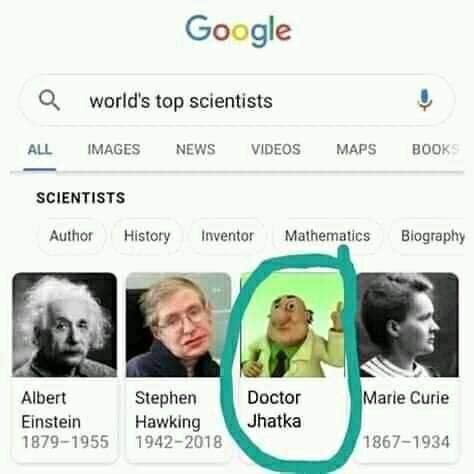Select the ALL results tab
This screenshot has width=474, height=474.
pos(40,149)
